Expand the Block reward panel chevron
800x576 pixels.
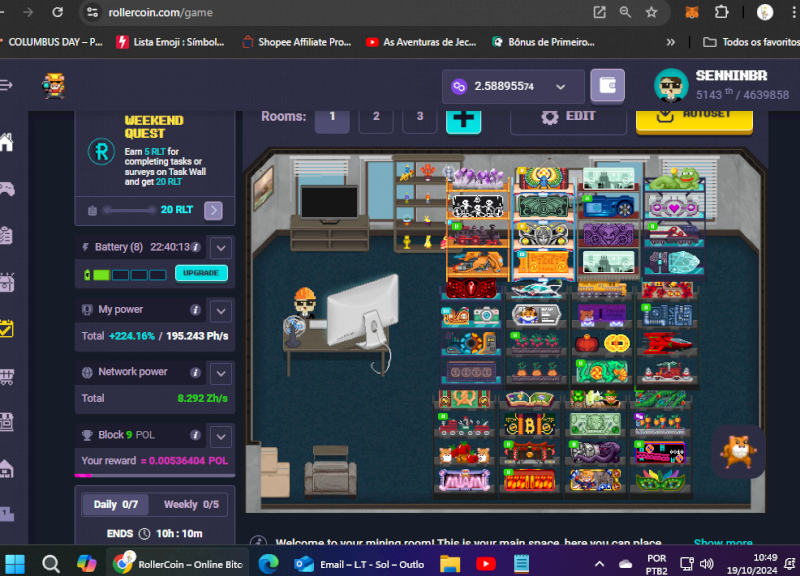tap(221, 436)
